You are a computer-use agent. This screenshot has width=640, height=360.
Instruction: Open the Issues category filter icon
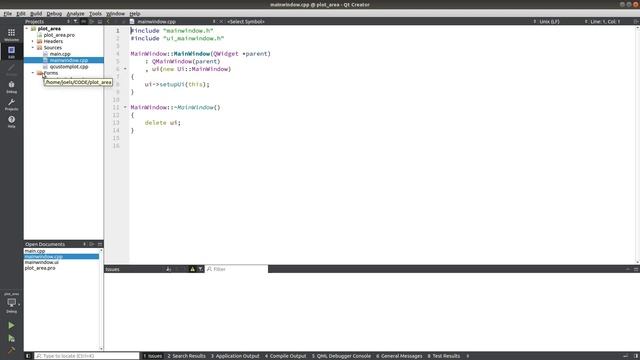(x=200, y=269)
